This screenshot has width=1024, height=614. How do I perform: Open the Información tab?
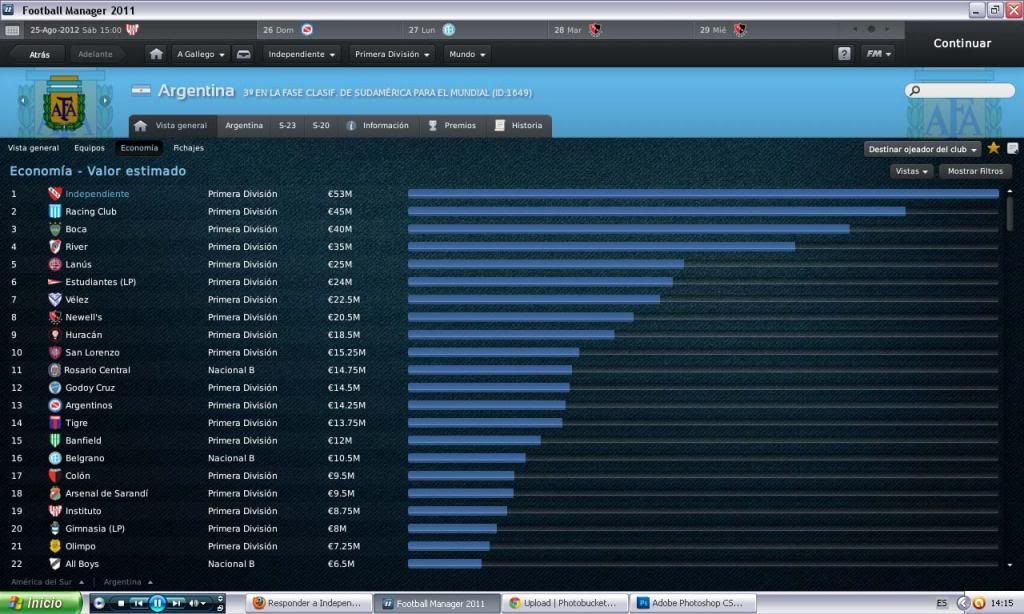(x=377, y=125)
